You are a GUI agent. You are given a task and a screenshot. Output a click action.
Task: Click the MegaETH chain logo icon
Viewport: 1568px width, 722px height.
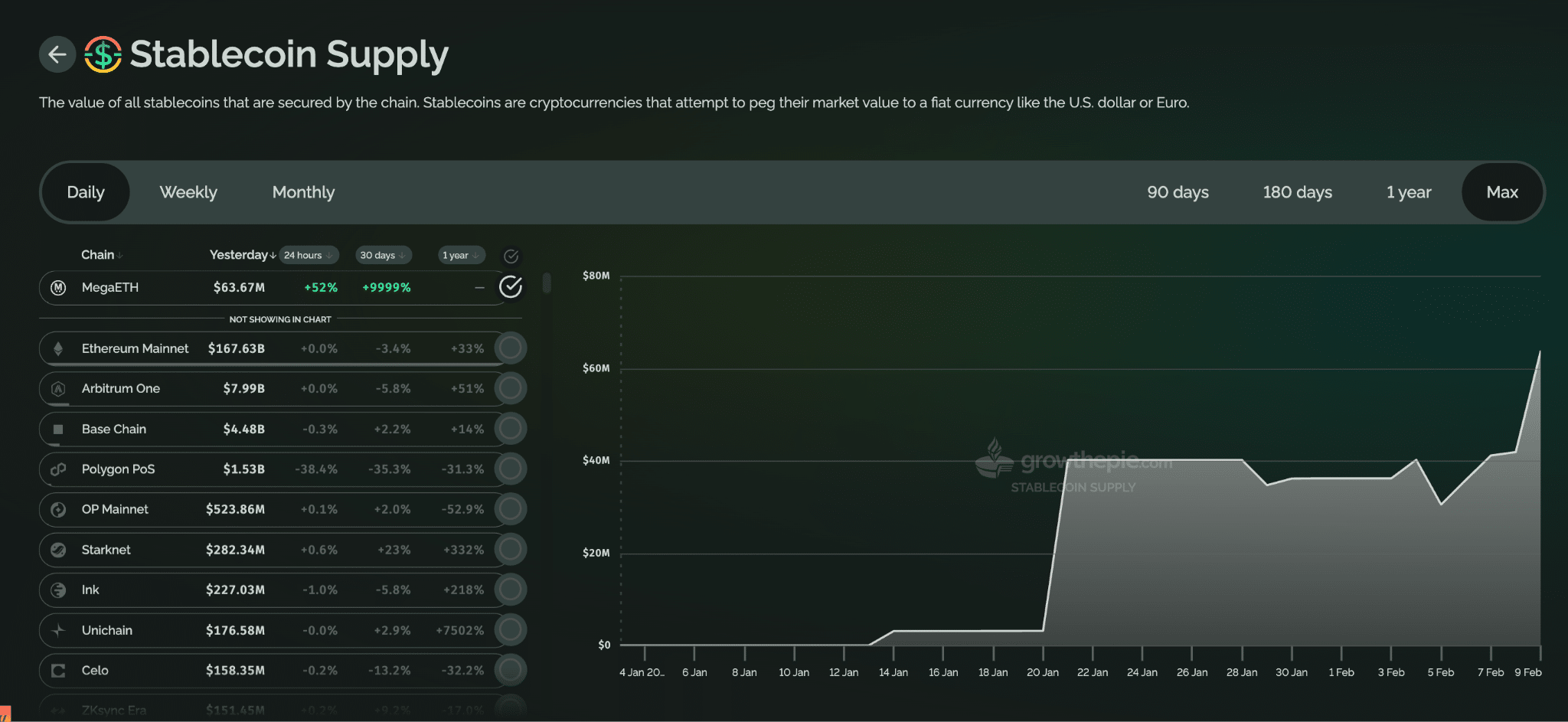point(58,288)
